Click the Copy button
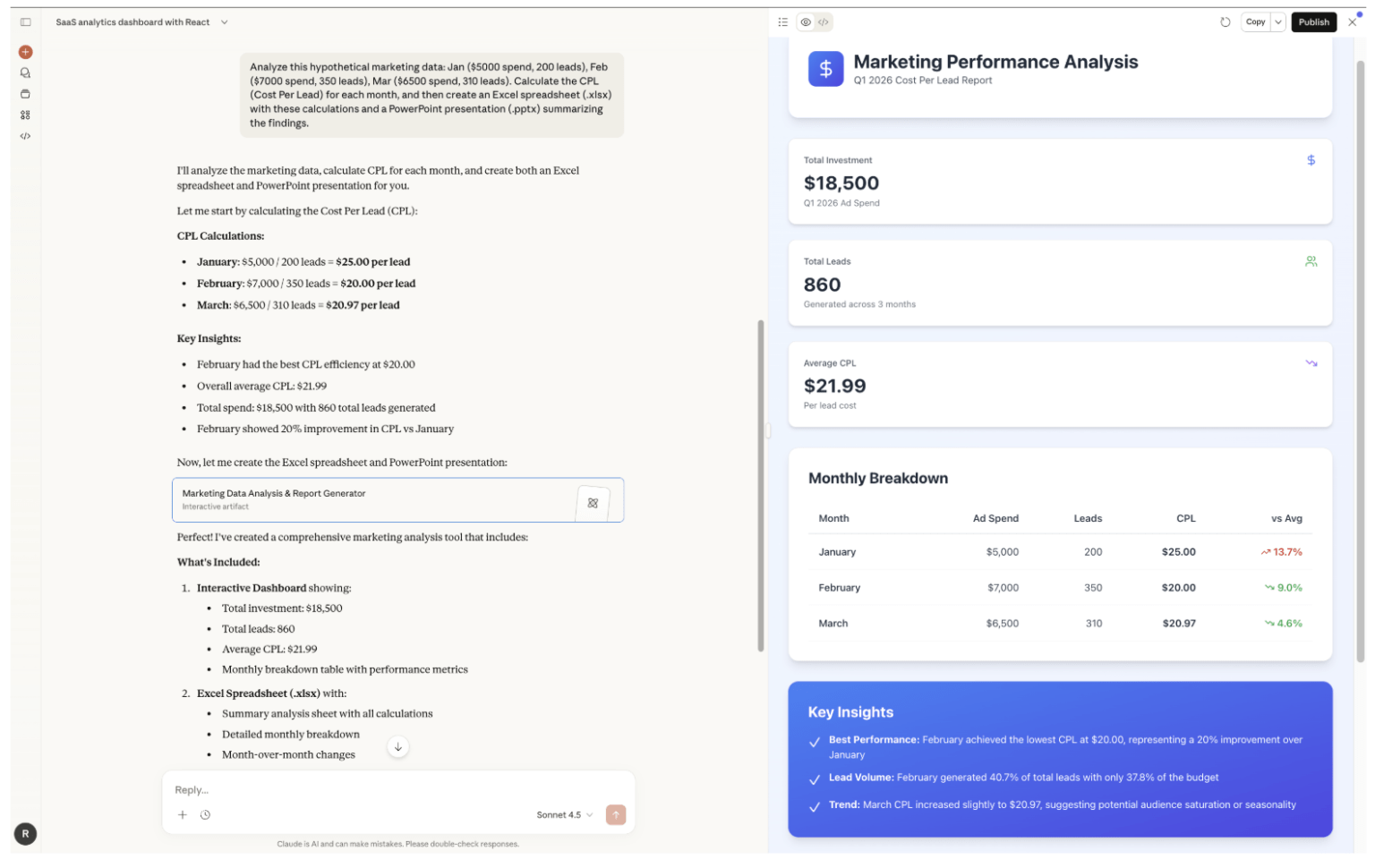This screenshot has height=868, width=1375. click(1255, 22)
